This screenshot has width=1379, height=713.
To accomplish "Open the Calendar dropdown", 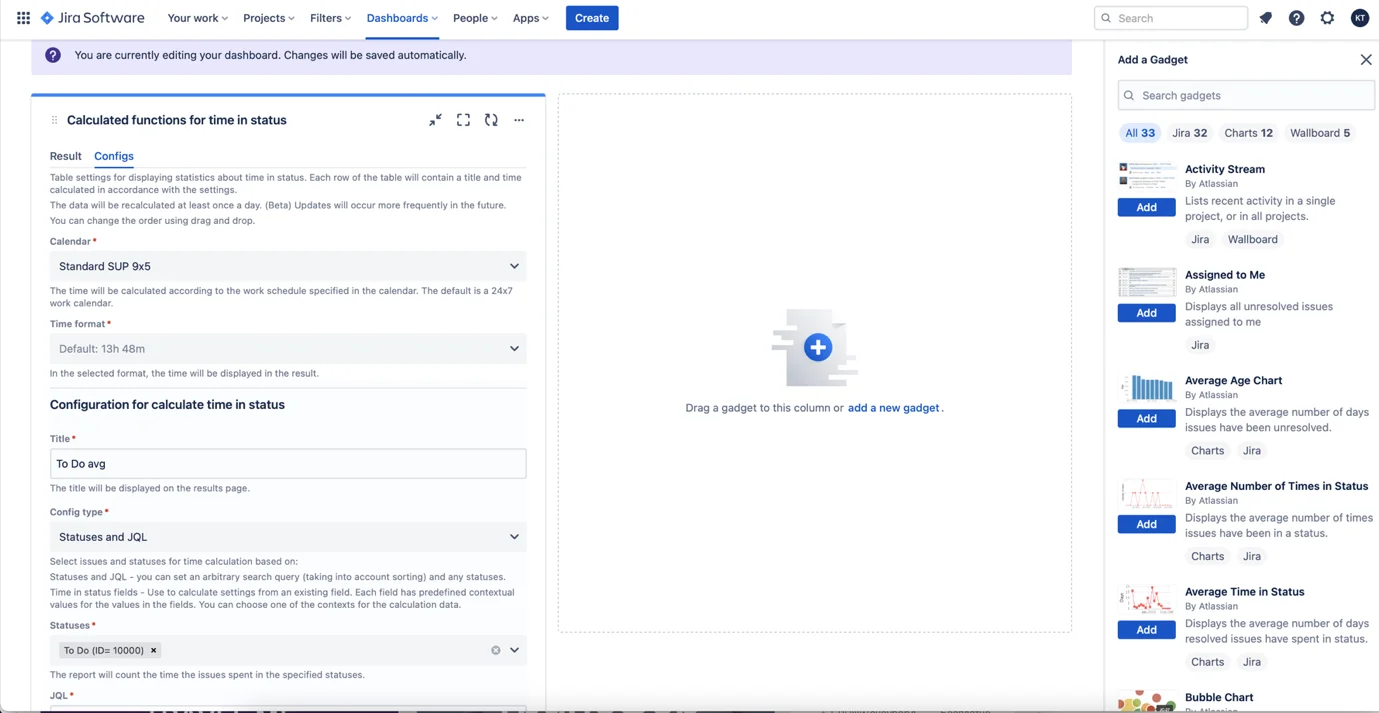I will tap(288, 266).
